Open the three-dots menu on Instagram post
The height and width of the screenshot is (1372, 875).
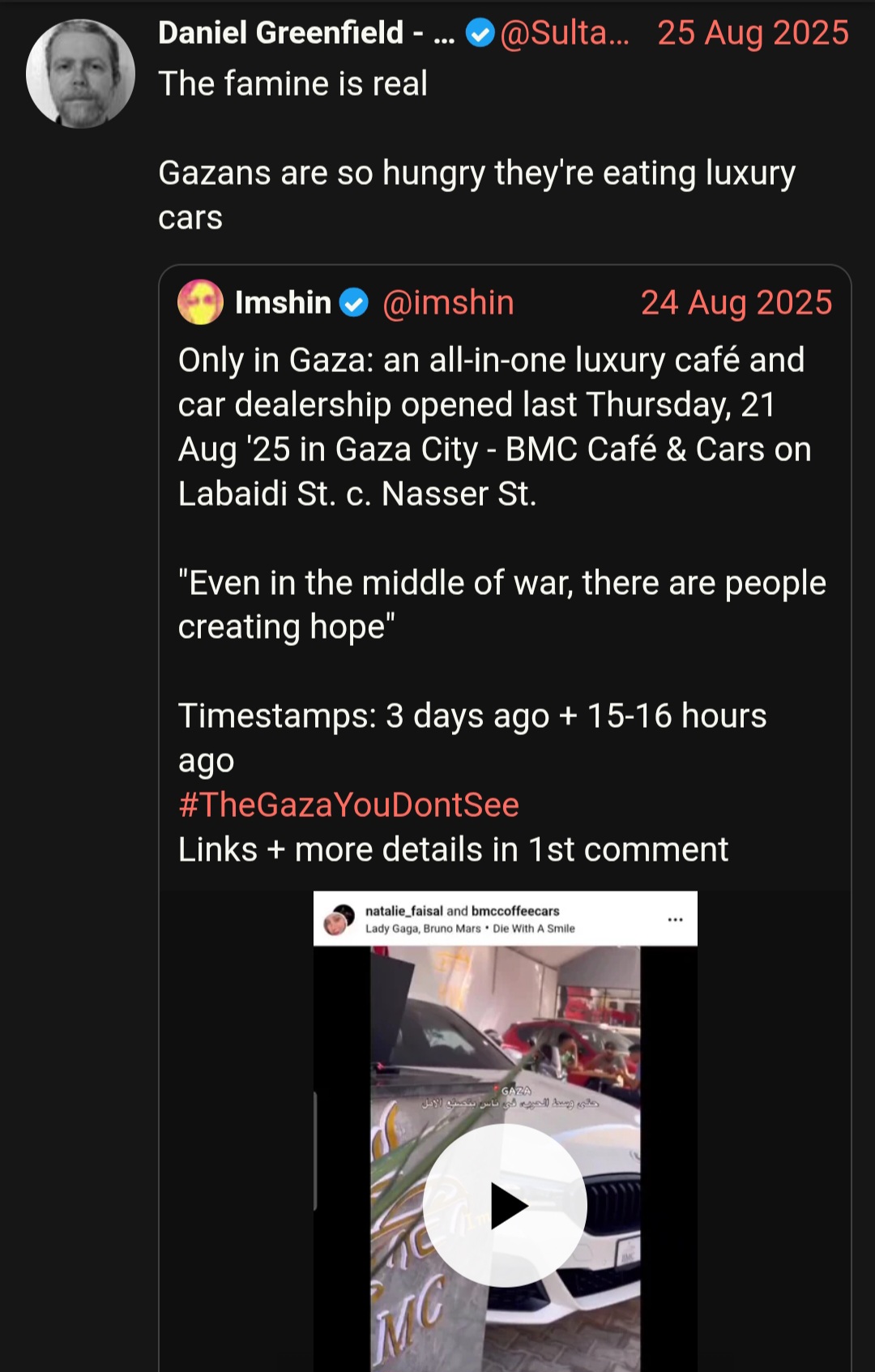[x=675, y=920]
